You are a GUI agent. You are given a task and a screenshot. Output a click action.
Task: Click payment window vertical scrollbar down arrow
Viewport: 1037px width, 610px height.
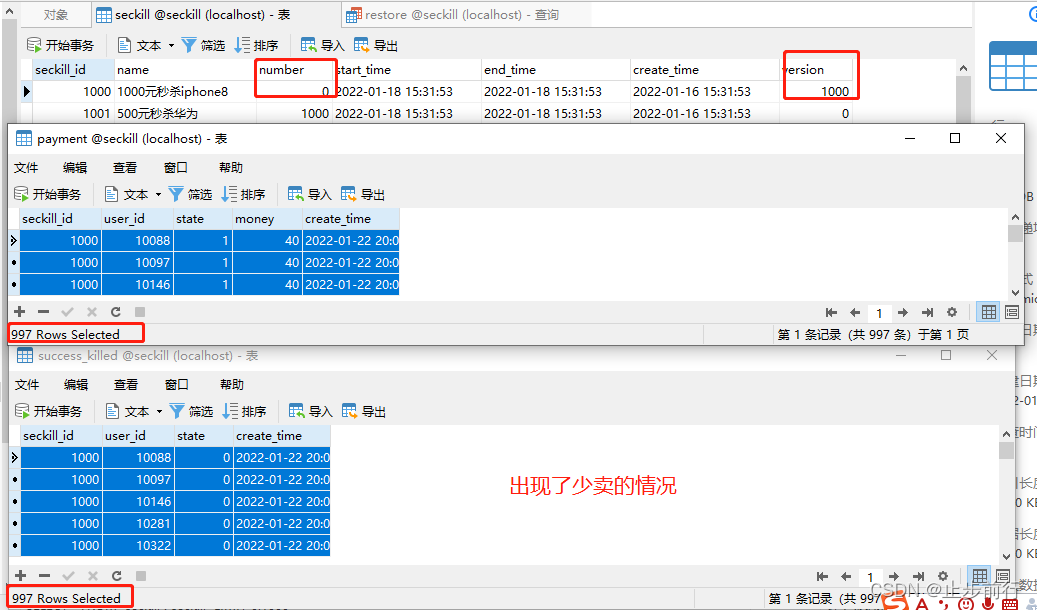coord(1015,292)
